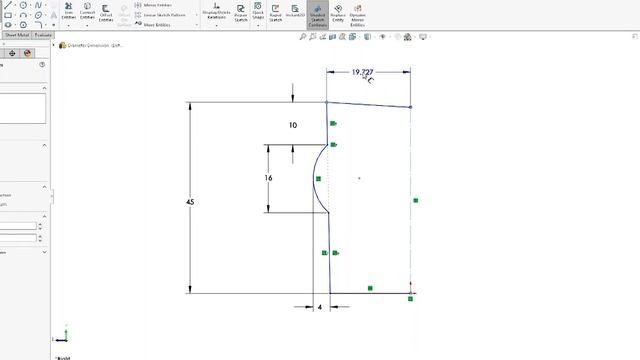
Task: Open the Apply Scene icon
Action: tap(407, 37)
